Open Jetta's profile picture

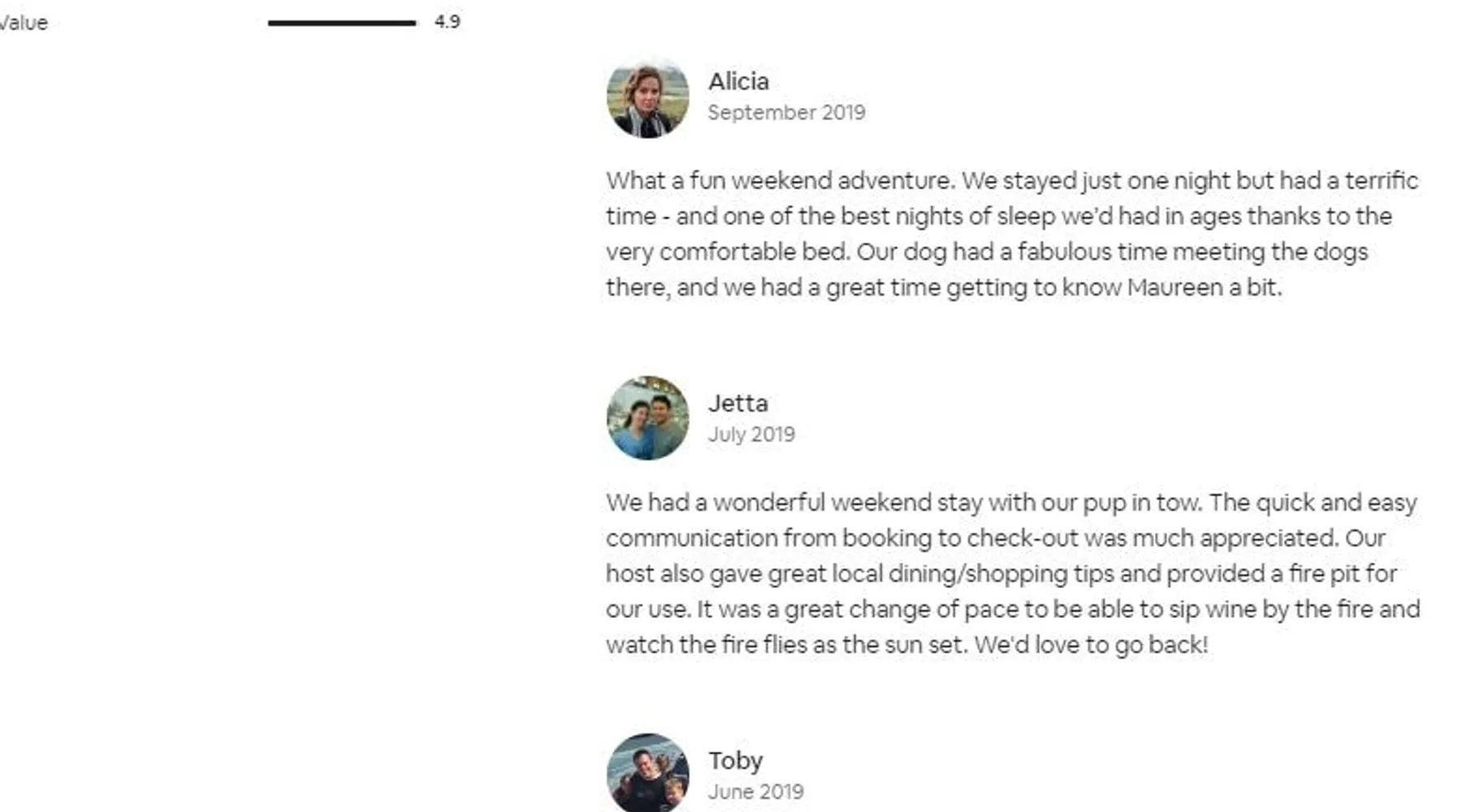[647, 418]
